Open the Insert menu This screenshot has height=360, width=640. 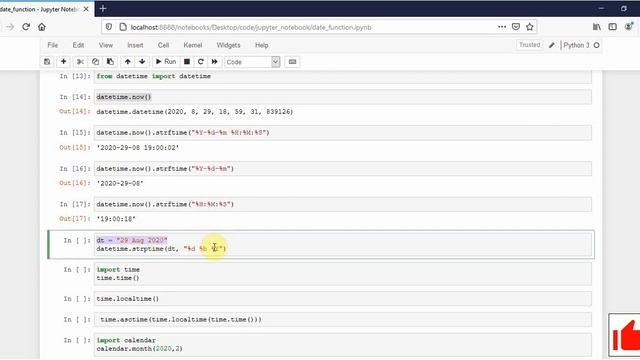135,45
